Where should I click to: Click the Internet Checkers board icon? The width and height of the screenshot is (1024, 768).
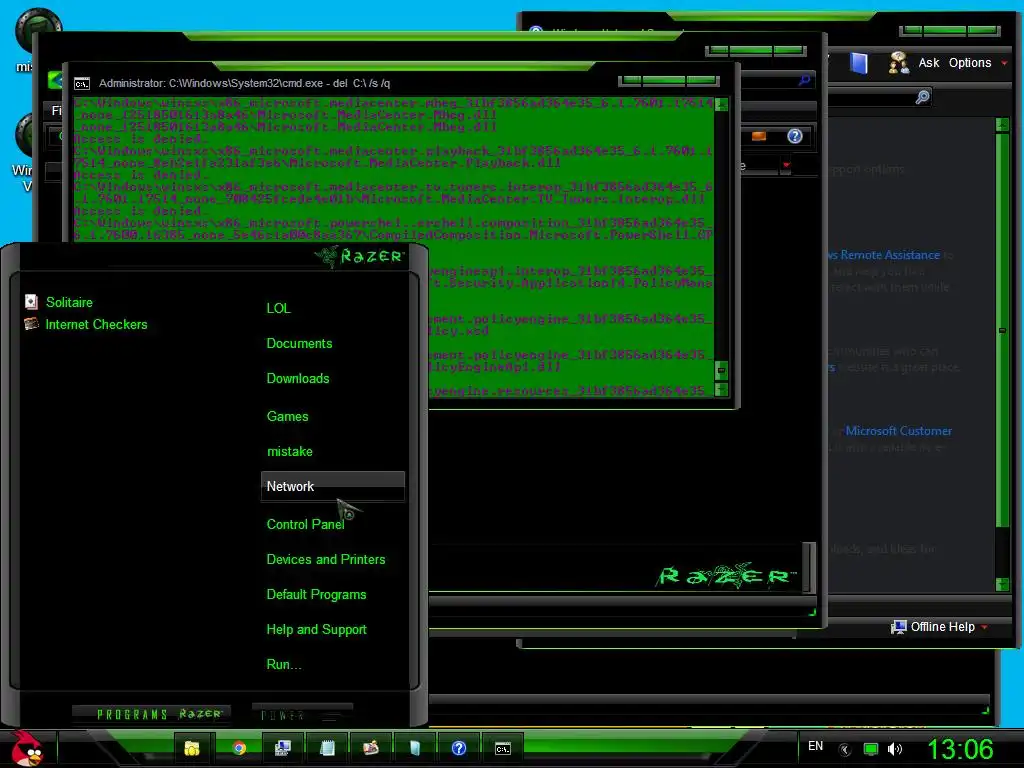pyautogui.click(x=31, y=323)
